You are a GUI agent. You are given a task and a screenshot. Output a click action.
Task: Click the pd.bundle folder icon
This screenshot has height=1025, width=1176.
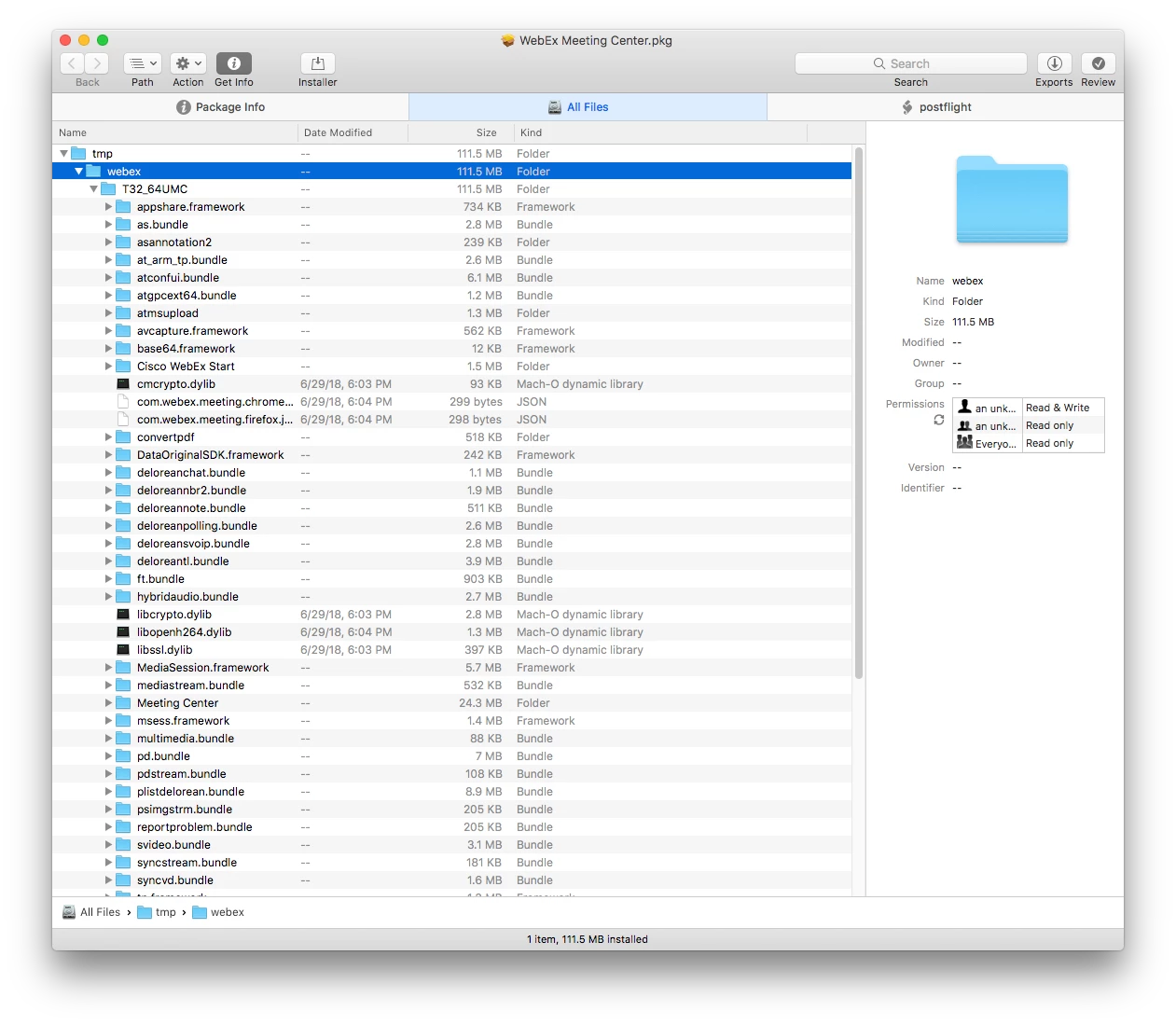pyautogui.click(x=123, y=756)
